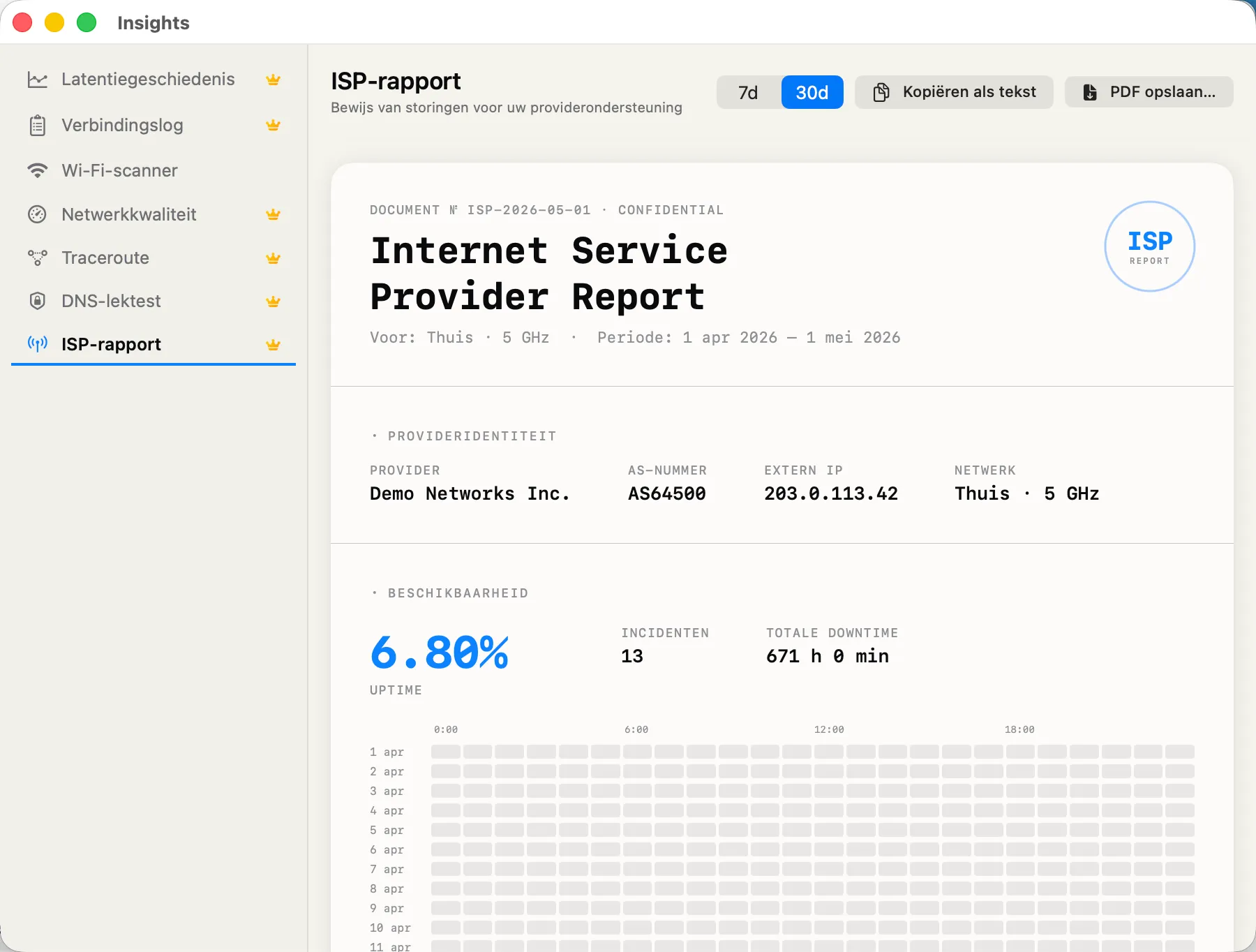1256x952 pixels.
Task: Go to Verbindingslog in sidebar
Action: coord(154,126)
